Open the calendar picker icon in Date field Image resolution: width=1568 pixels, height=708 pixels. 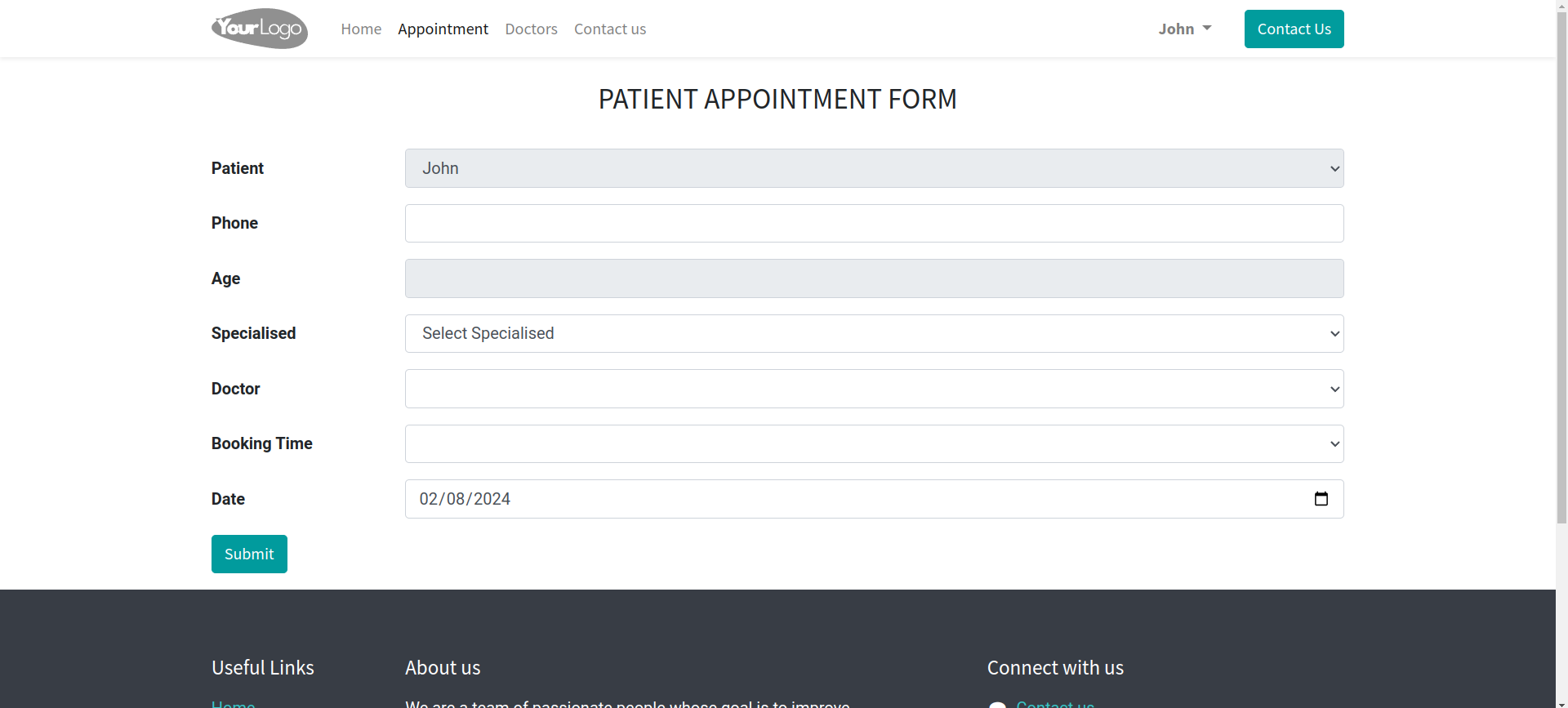tap(1321, 499)
